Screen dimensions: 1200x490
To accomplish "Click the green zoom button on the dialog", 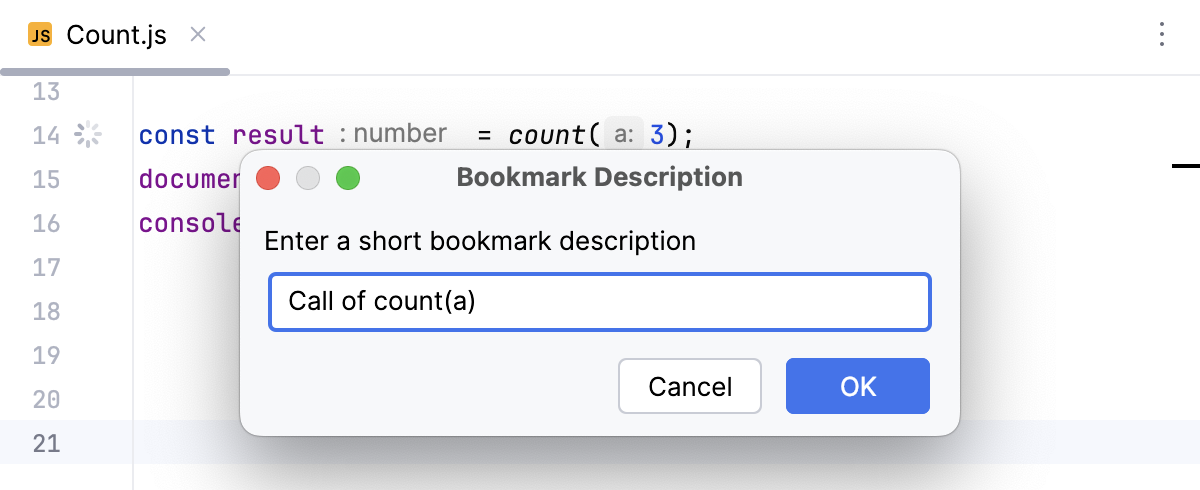I will click(347, 179).
